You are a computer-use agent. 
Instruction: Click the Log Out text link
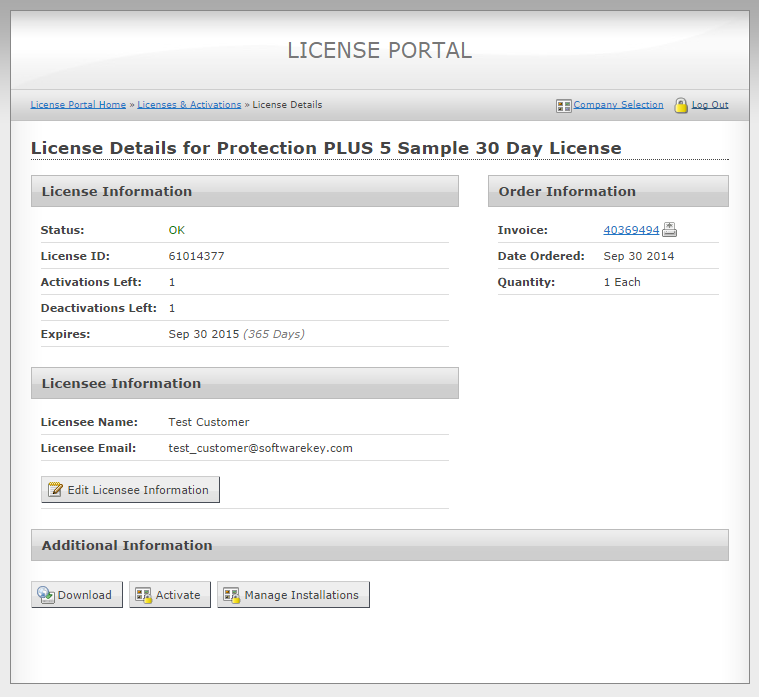point(710,105)
